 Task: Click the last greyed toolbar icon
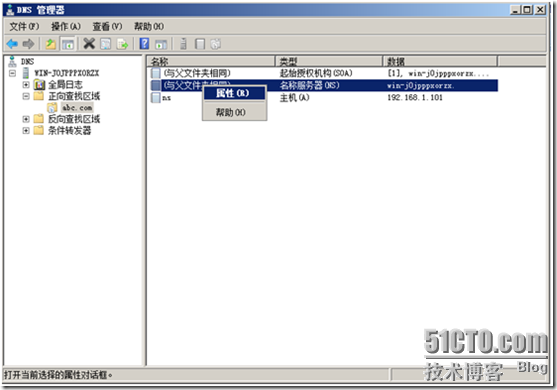(x=216, y=44)
